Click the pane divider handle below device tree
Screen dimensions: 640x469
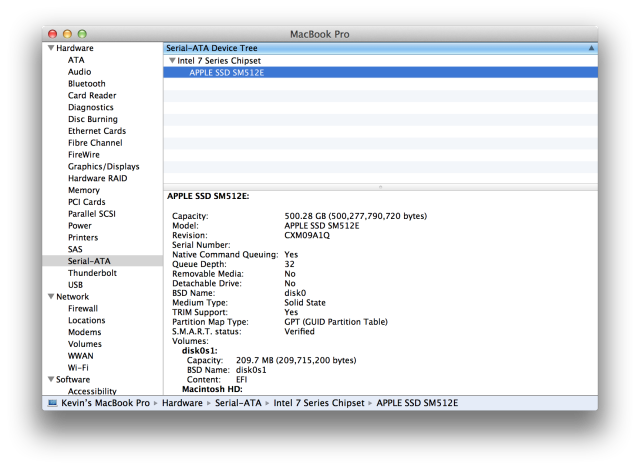pos(380,187)
